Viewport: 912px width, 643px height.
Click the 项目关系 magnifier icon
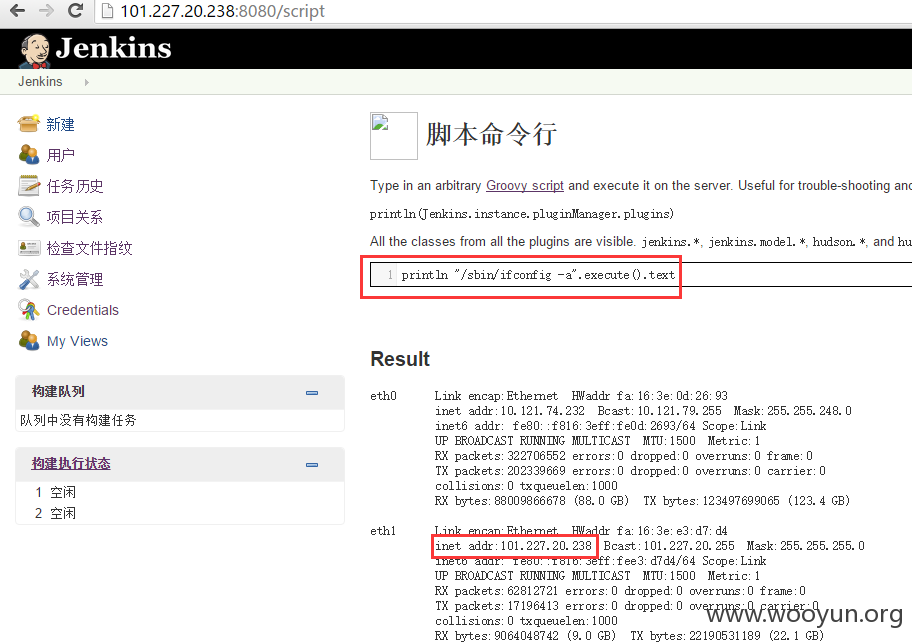click(x=28, y=217)
